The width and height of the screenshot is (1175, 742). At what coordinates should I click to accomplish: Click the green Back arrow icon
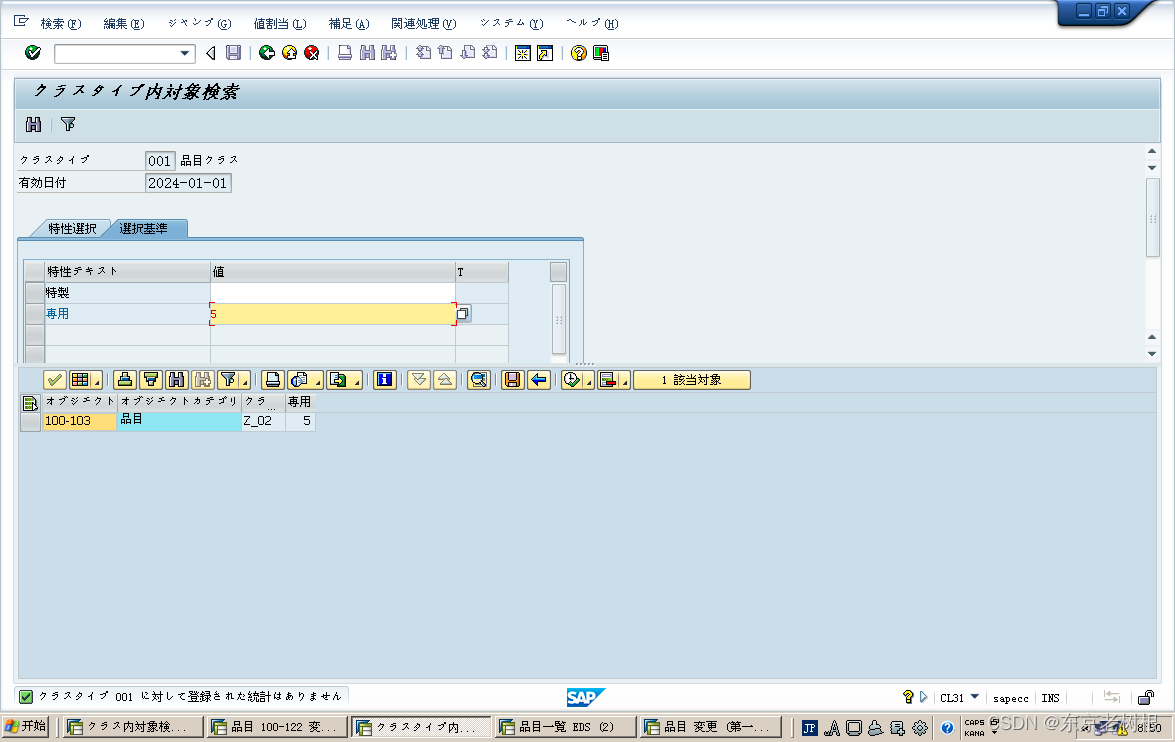click(266, 53)
